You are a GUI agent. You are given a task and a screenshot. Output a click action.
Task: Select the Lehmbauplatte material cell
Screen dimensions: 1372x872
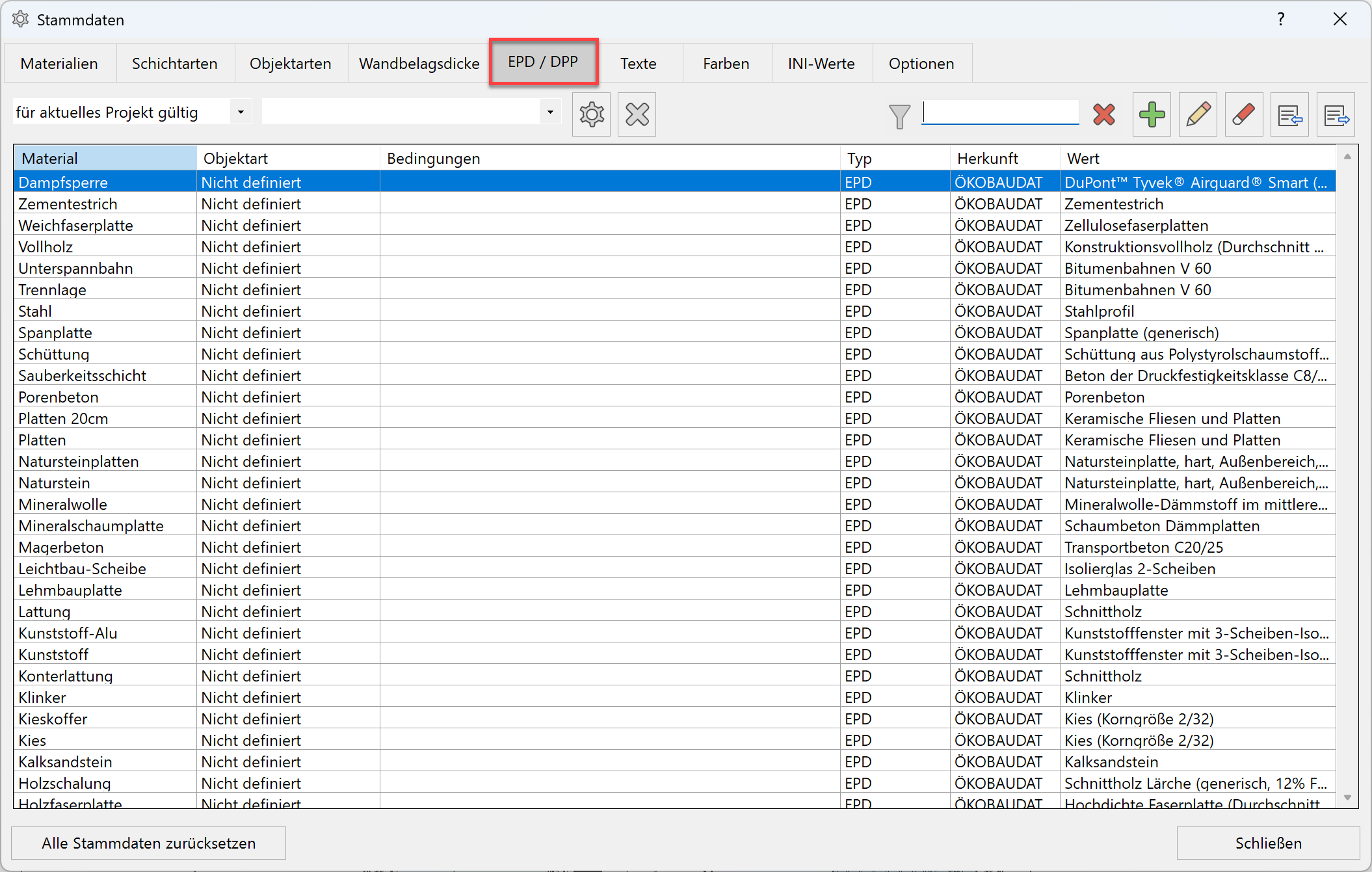pos(105,590)
